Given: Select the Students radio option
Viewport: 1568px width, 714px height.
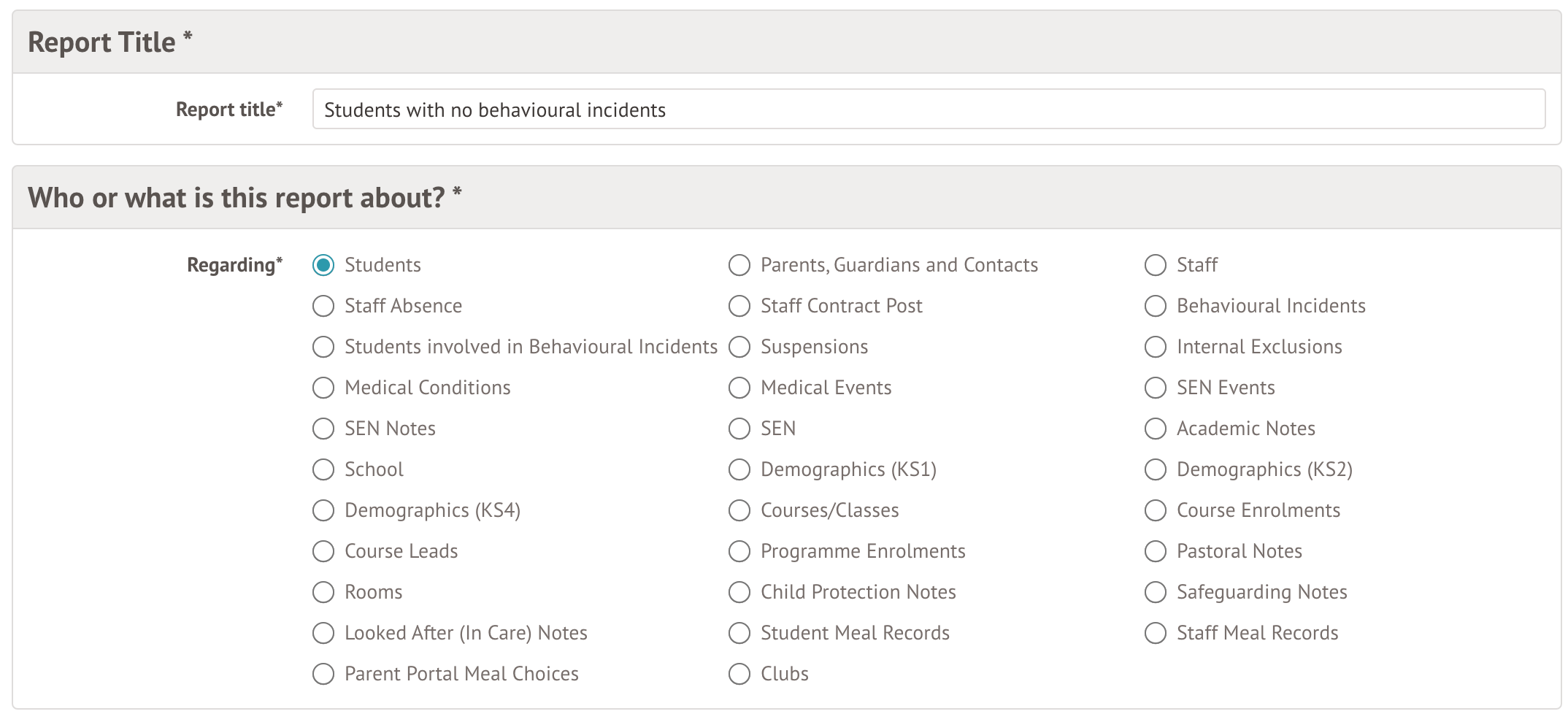Looking at the screenshot, I should (x=323, y=265).
